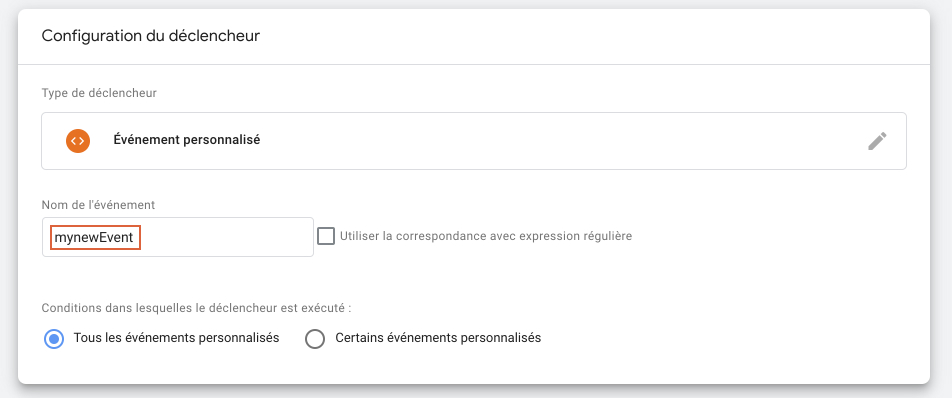Click the "Certains événements personnalisés" label text
This screenshot has height=398, width=952.
[438, 338]
